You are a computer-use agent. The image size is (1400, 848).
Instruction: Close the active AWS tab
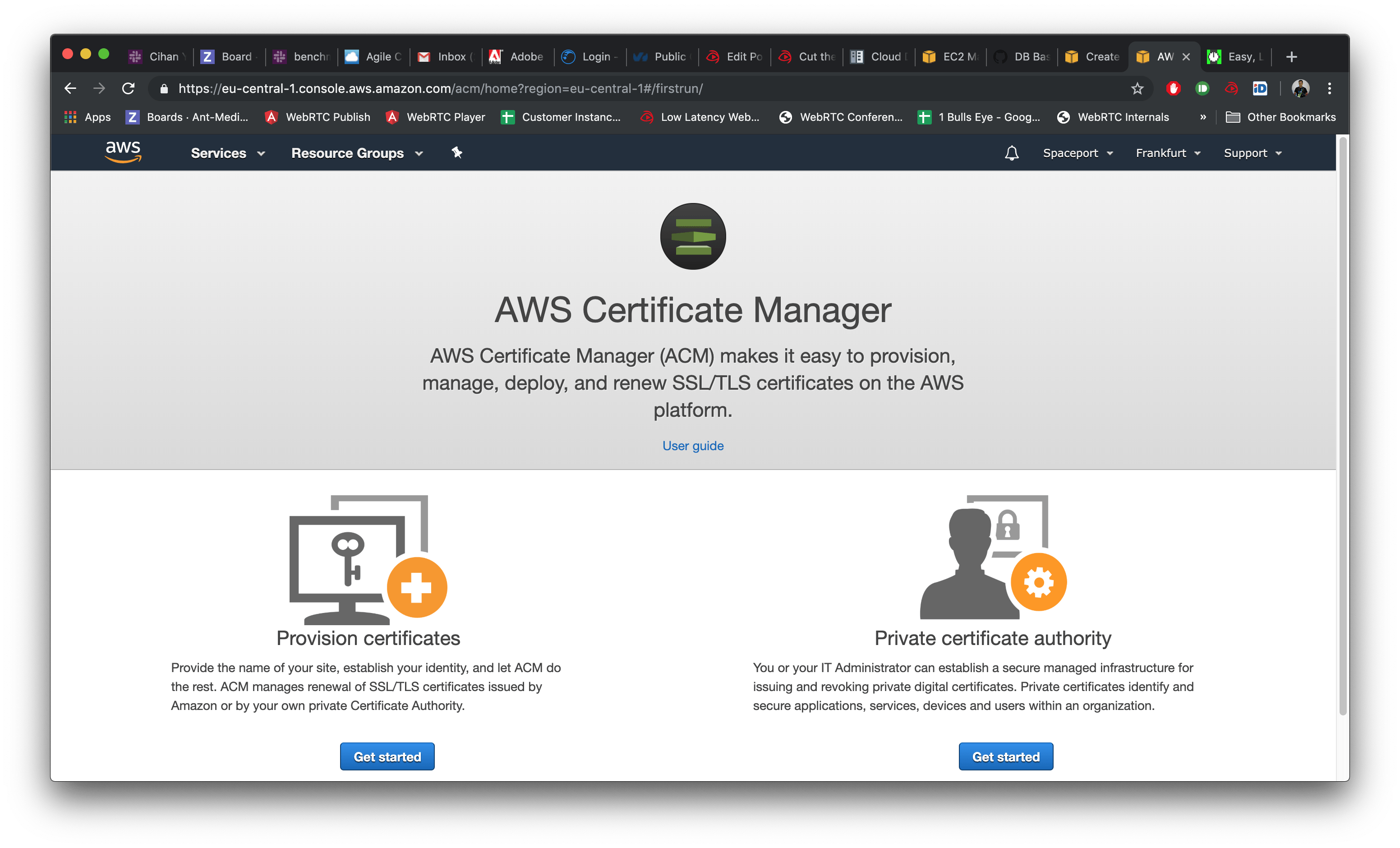1186,57
